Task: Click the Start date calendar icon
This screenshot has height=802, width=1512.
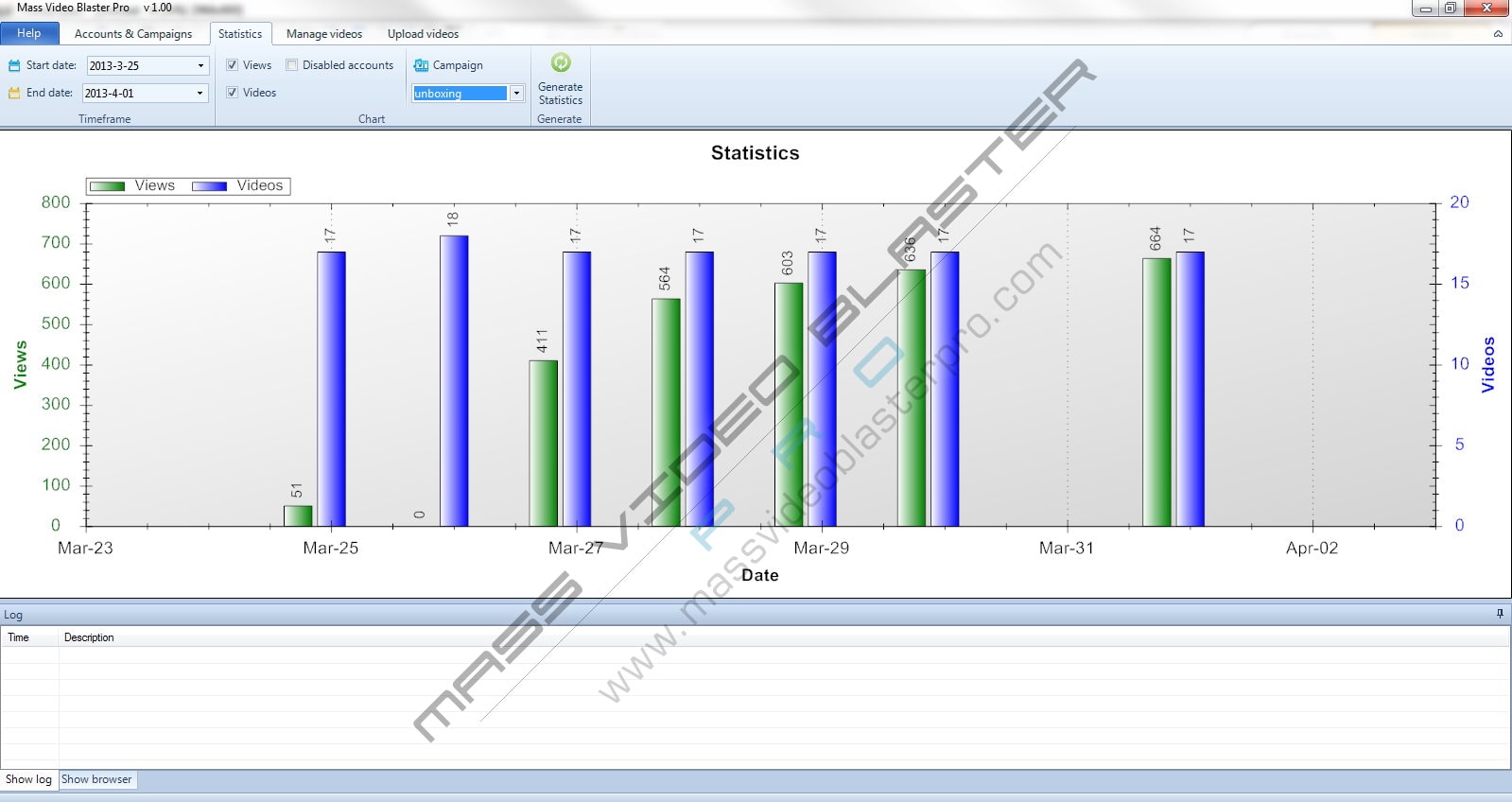Action: [x=14, y=65]
